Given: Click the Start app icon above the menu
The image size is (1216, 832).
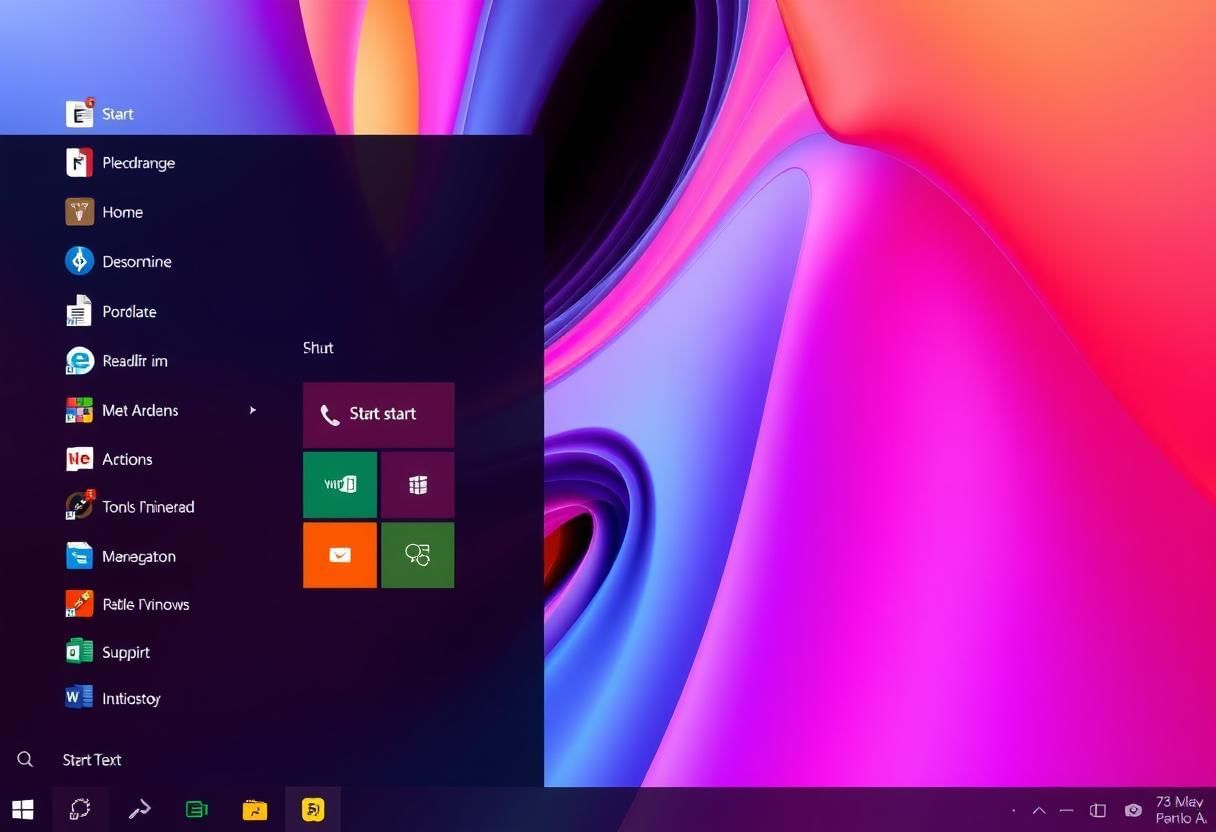Looking at the screenshot, I should pyautogui.click(x=80, y=113).
